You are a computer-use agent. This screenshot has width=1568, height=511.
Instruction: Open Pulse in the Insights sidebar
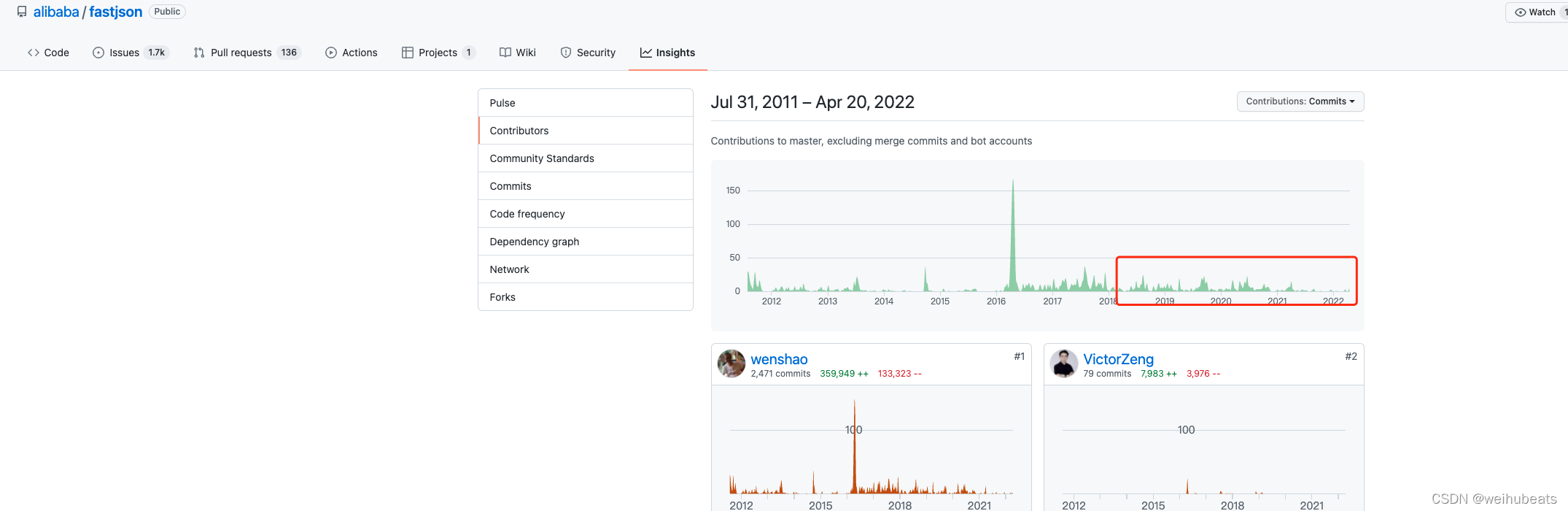[586, 103]
